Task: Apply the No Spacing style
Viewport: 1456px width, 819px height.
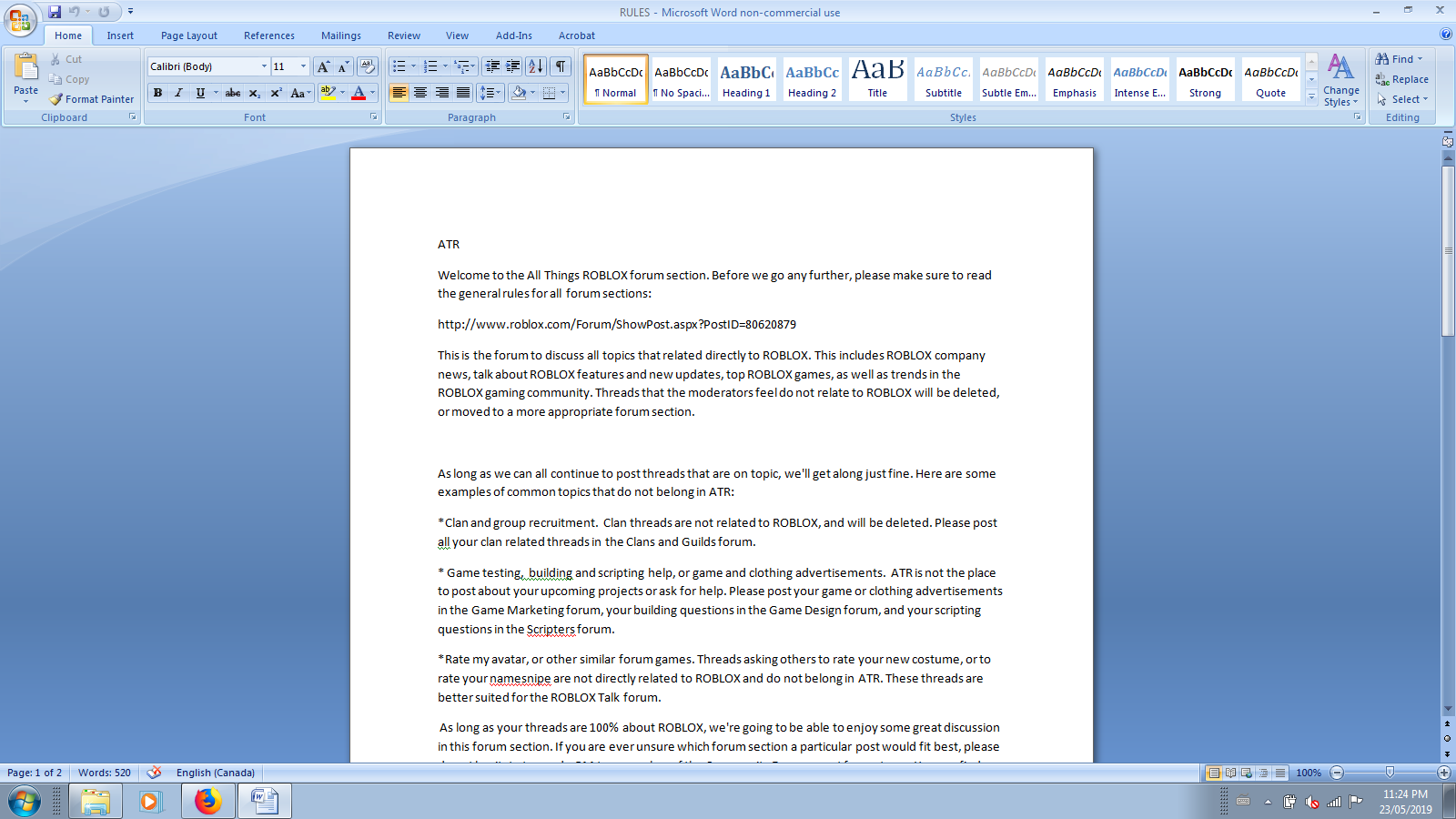Action: 681,79
